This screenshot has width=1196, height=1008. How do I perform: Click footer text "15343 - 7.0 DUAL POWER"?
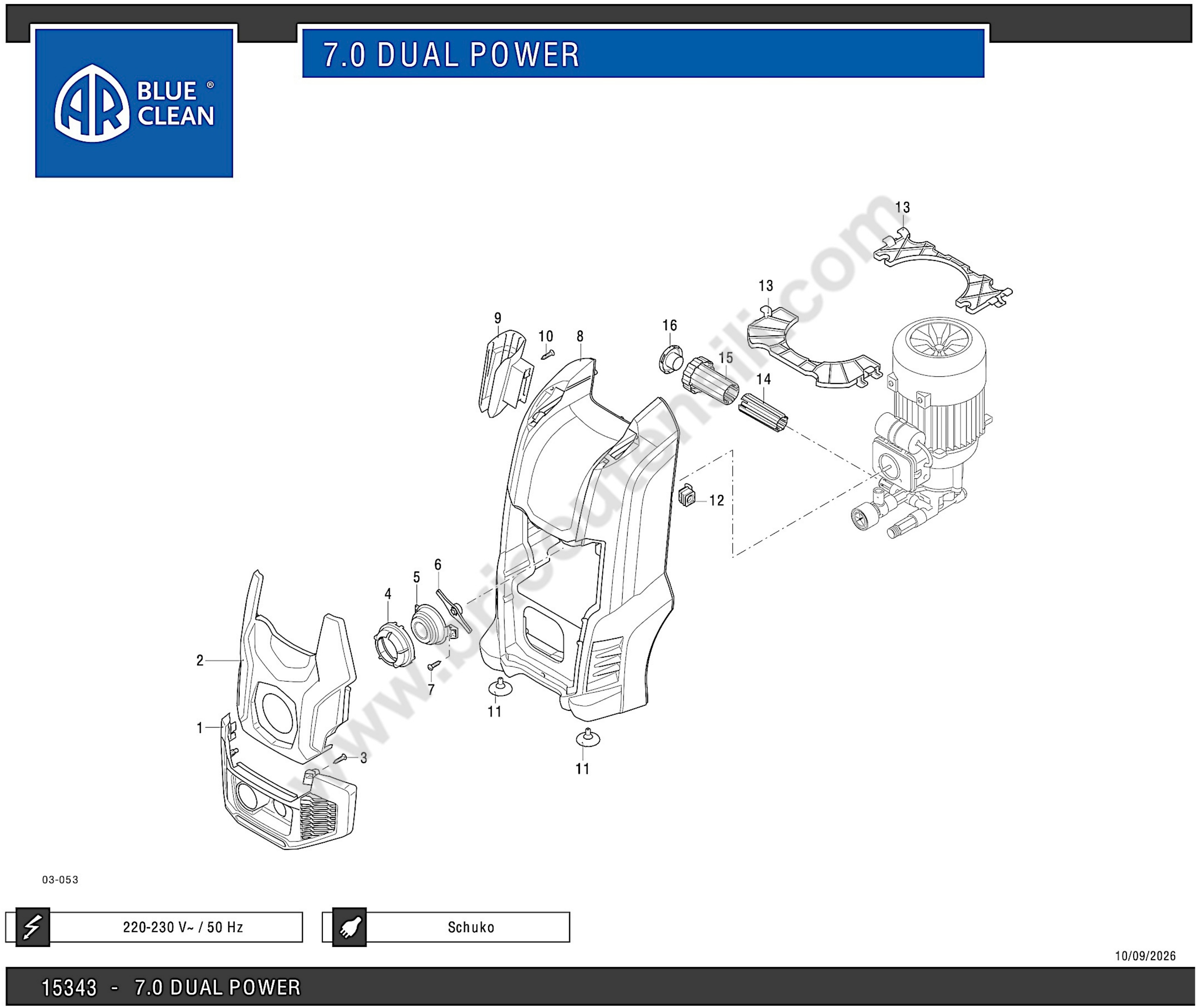pos(171,987)
